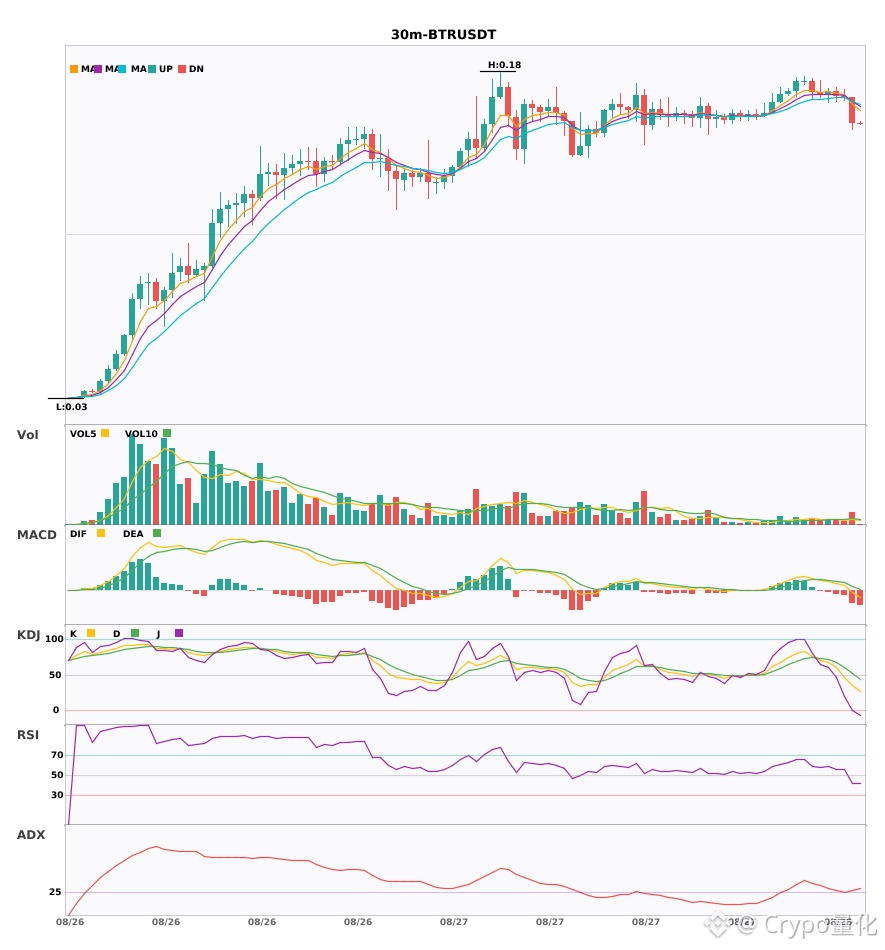Click the VOL10 legend text

click(141, 434)
